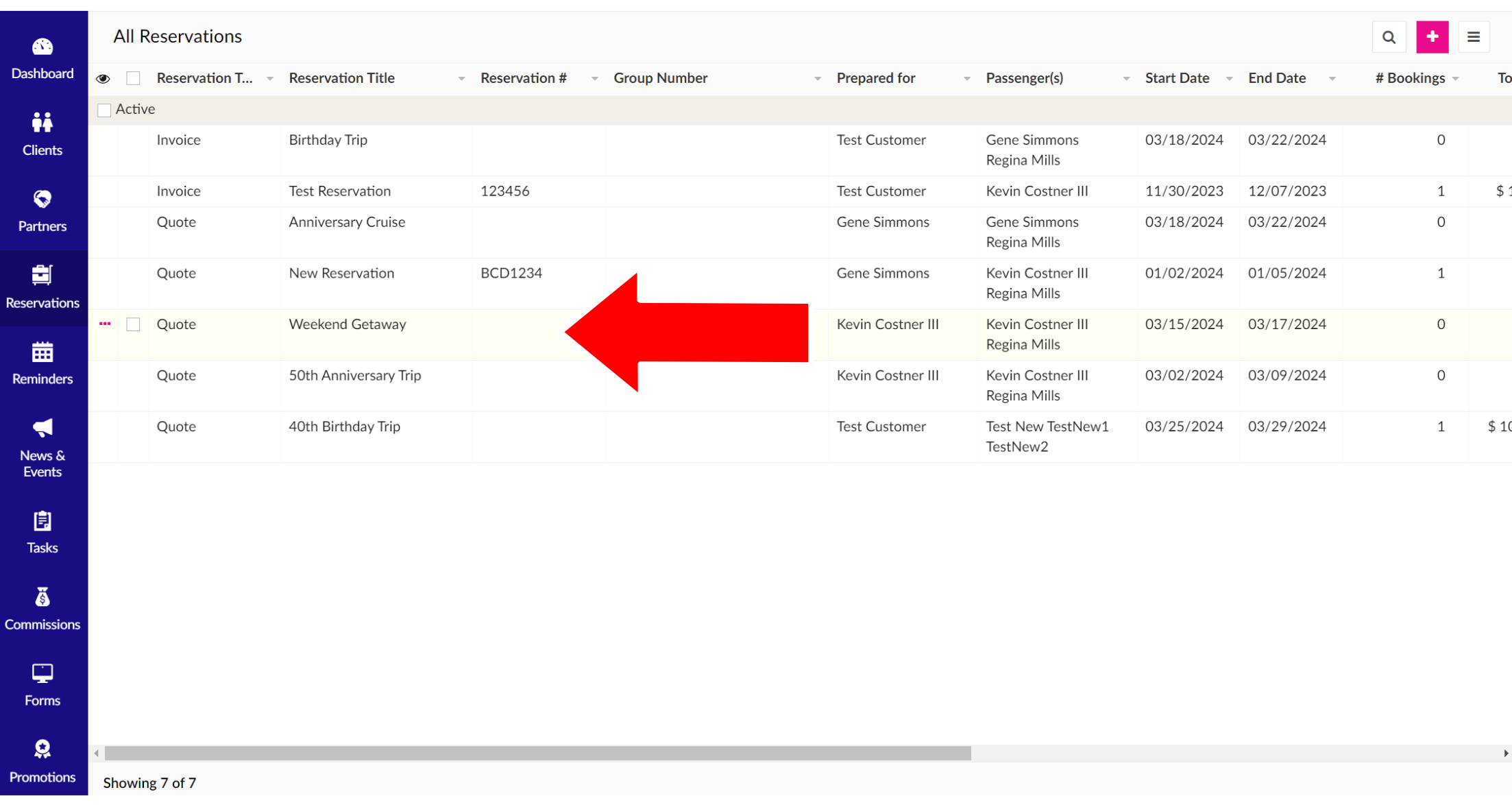Open News & Events megaphone icon
The height and width of the screenshot is (805, 1512).
point(42,429)
